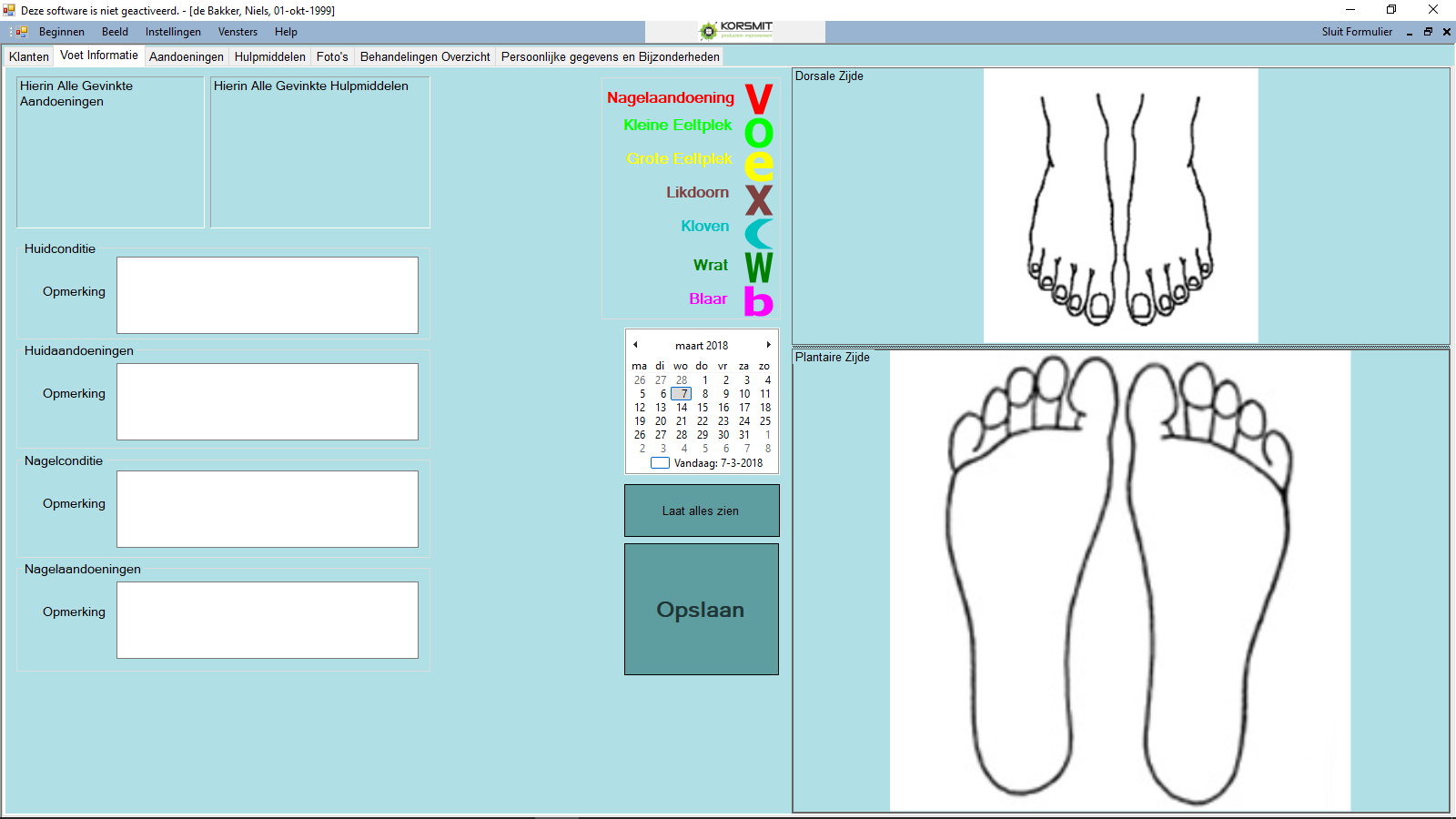Click the Opslaan button
1456x819 pixels.
(701, 609)
